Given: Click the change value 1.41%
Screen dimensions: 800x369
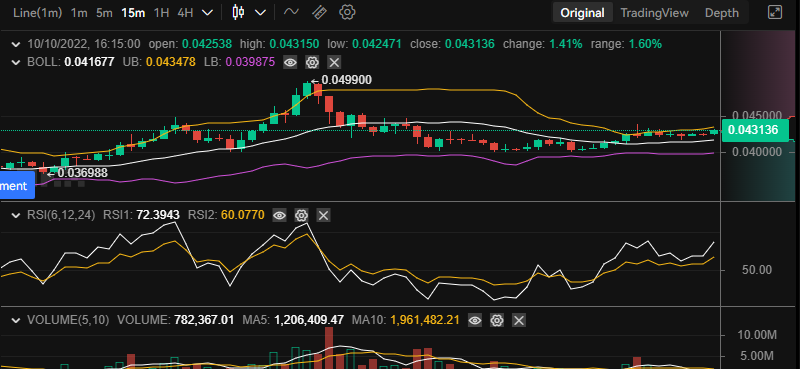Looking at the screenshot, I should 565,44.
